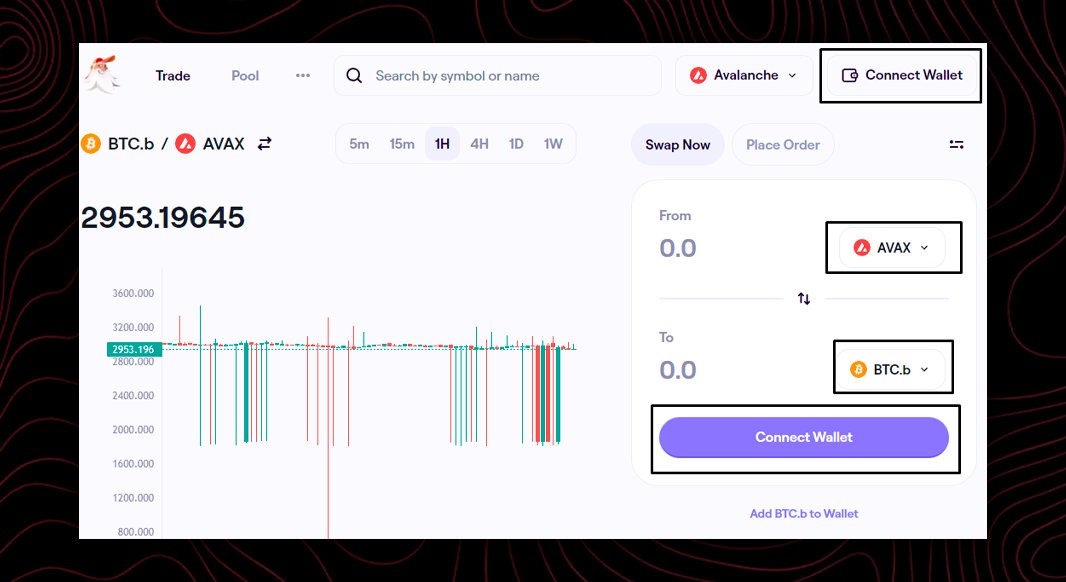This screenshot has width=1066, height=582.
Task: Switch to the Swap Now tab
Action: pos(678,145)
